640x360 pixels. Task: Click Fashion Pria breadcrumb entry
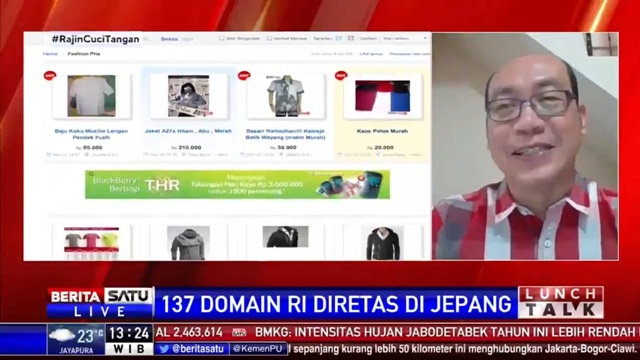coord(84,53)
